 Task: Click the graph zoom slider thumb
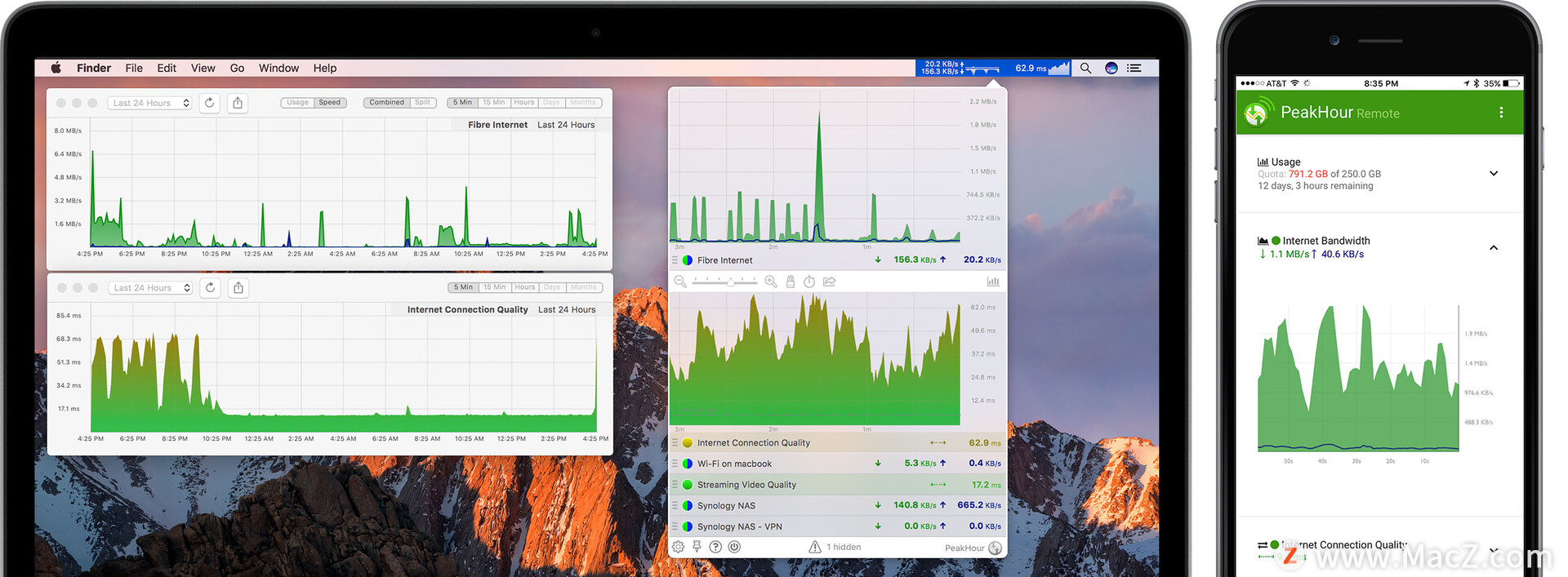pyautogui.click(x=731, y=282)
